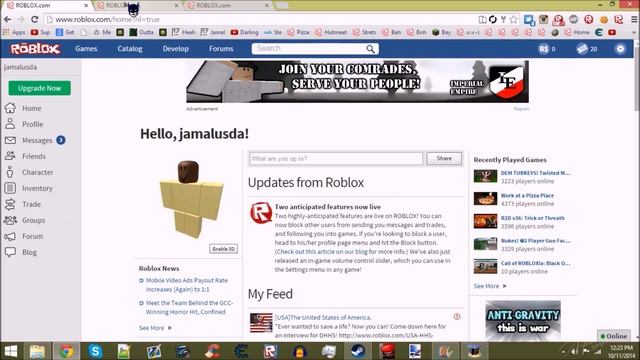This screenshot has height=360, width=640.
Task: Open Forum megaphone icon in sidebar
Action: [x=10, y=236]
